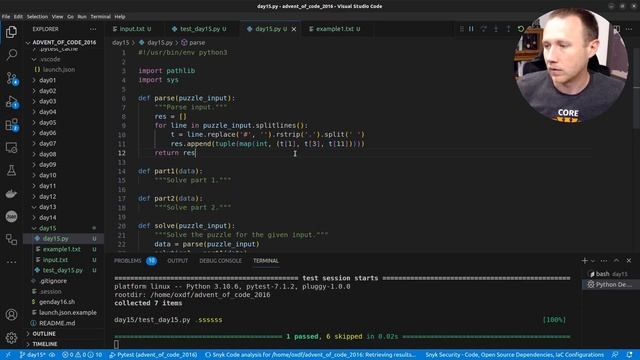Open the Search view in activity bar

click(11, 54)
